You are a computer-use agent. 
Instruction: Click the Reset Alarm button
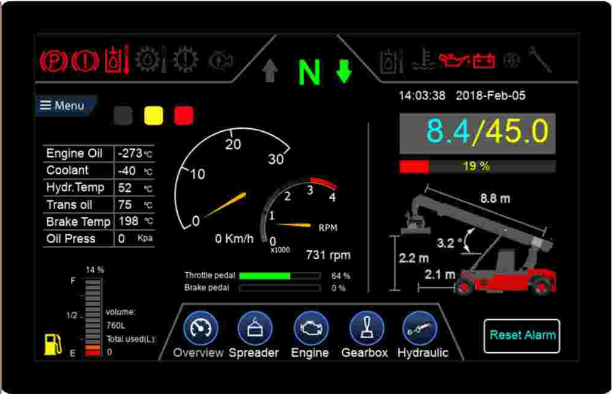tap(522, 335)
